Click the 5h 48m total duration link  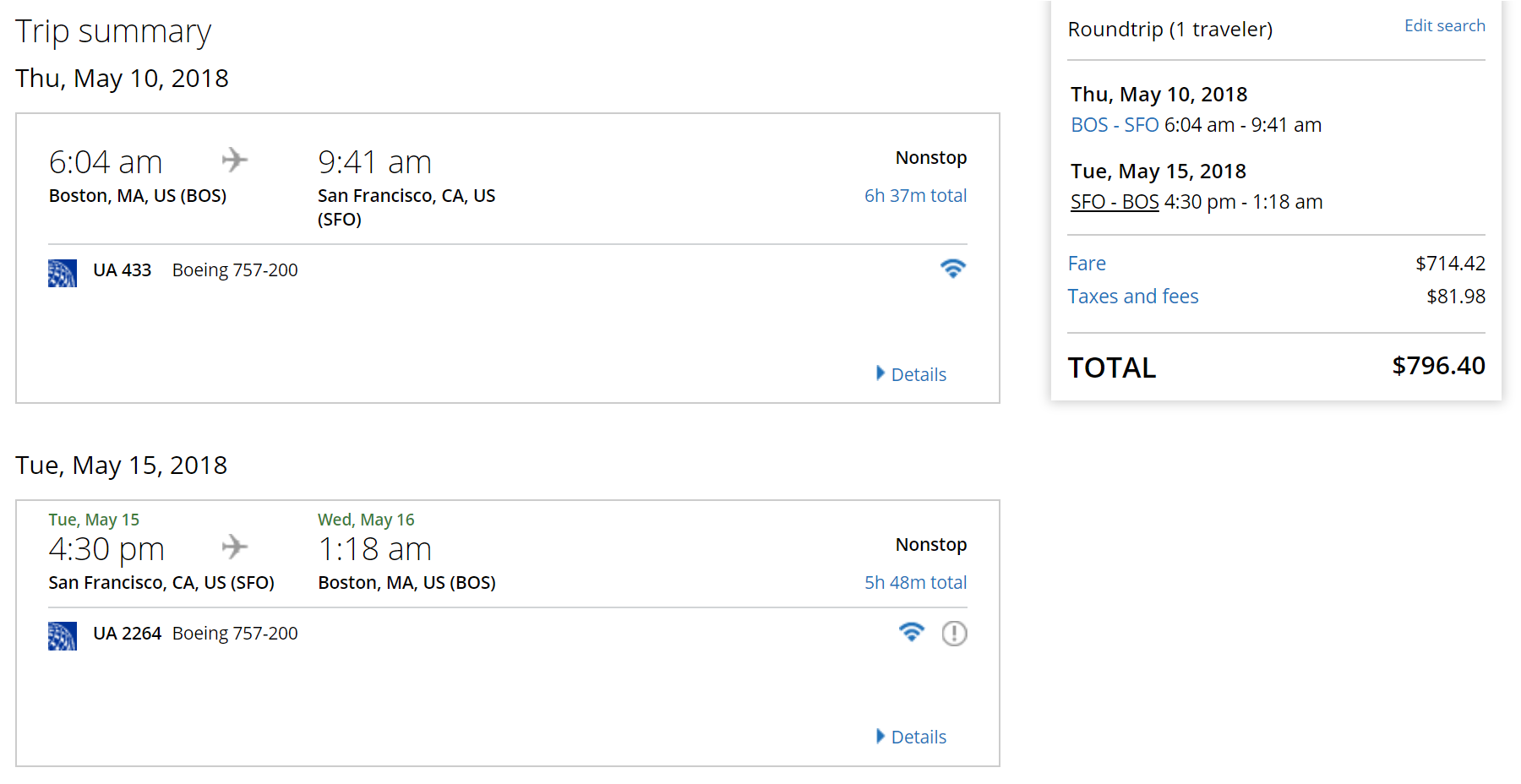pyautogui.click(x=915, y=582)
